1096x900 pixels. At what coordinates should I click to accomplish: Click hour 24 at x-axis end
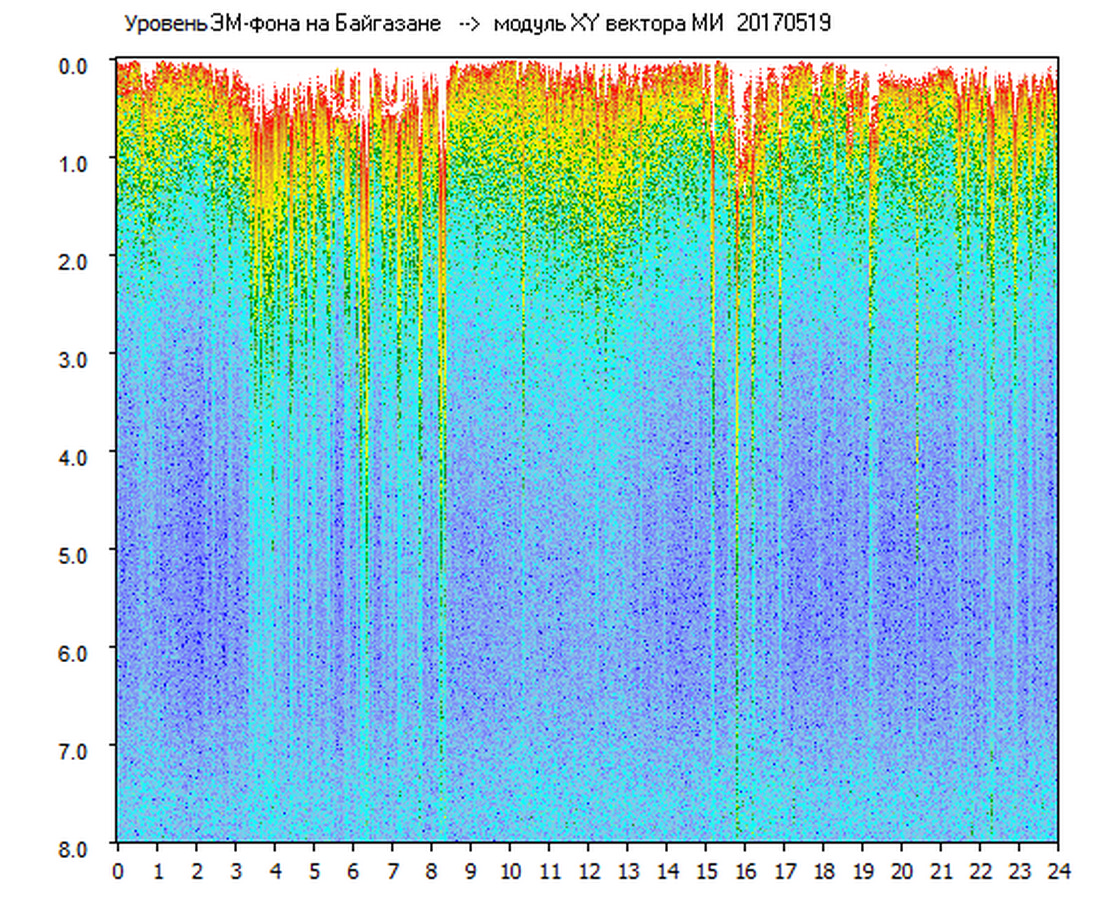coord(1058,871)
